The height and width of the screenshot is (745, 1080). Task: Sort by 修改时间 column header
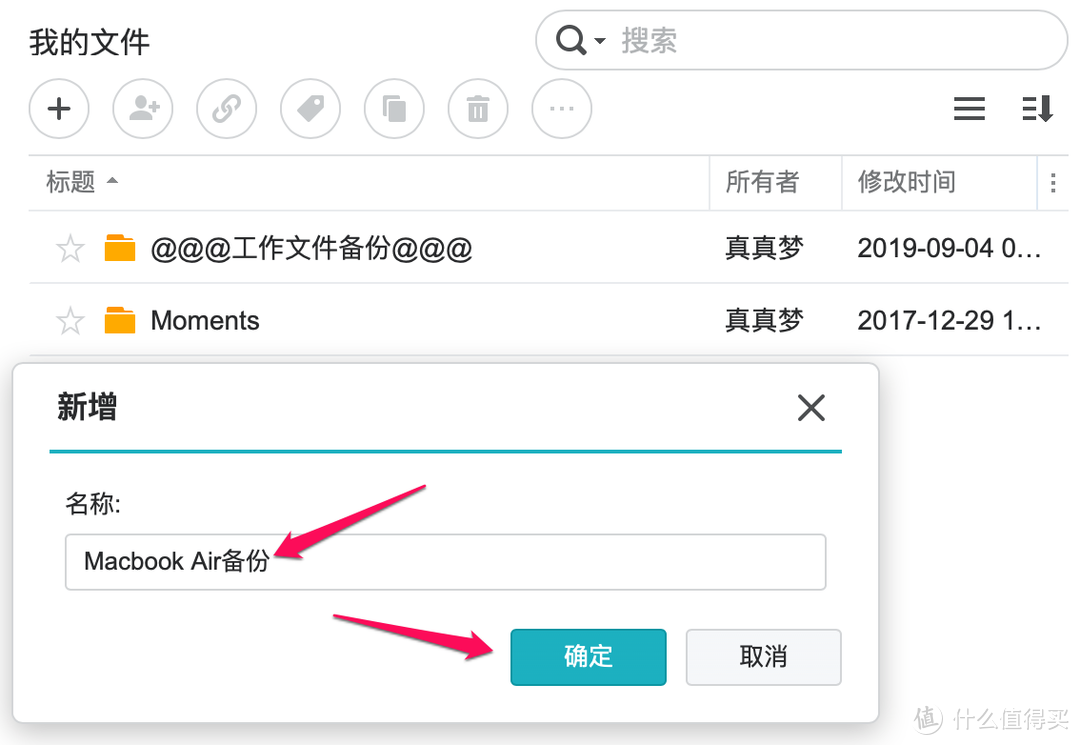point(906,182)
